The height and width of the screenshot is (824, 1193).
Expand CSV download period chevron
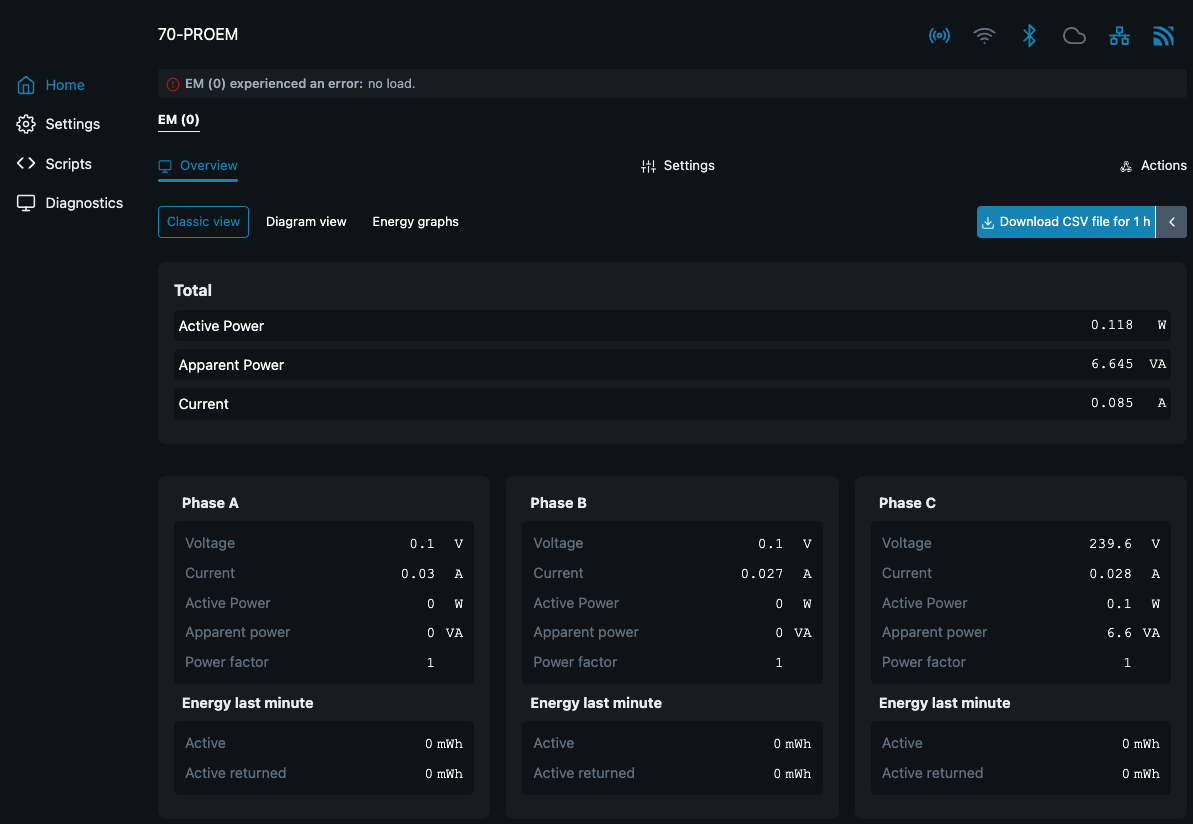[1172, 222]
